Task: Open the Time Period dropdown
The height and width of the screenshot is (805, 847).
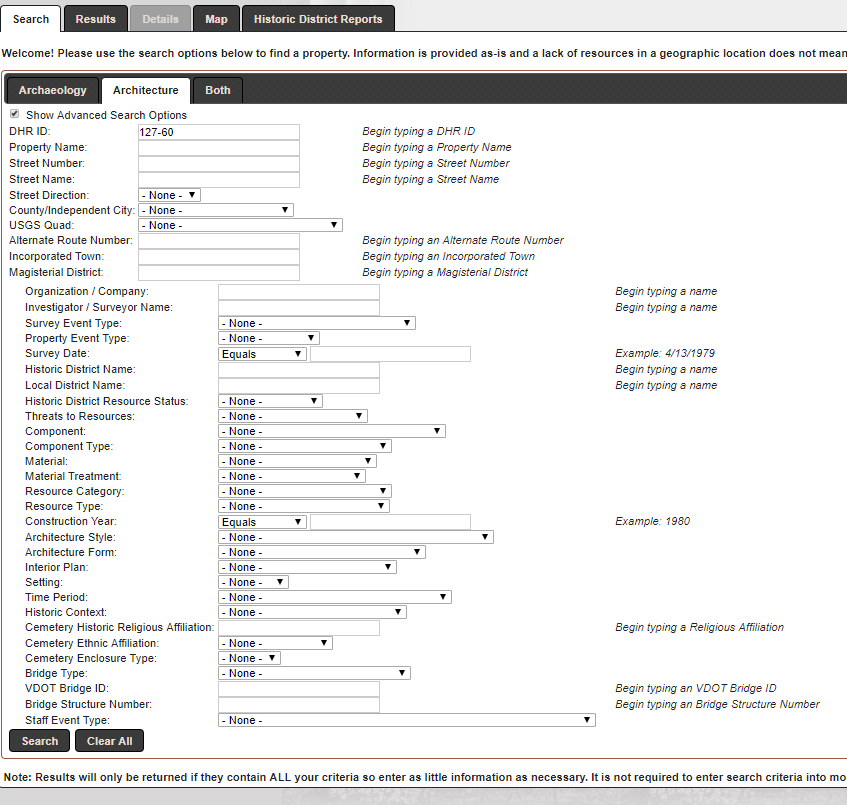Action: pyautogui.click(x=335, y=598)
